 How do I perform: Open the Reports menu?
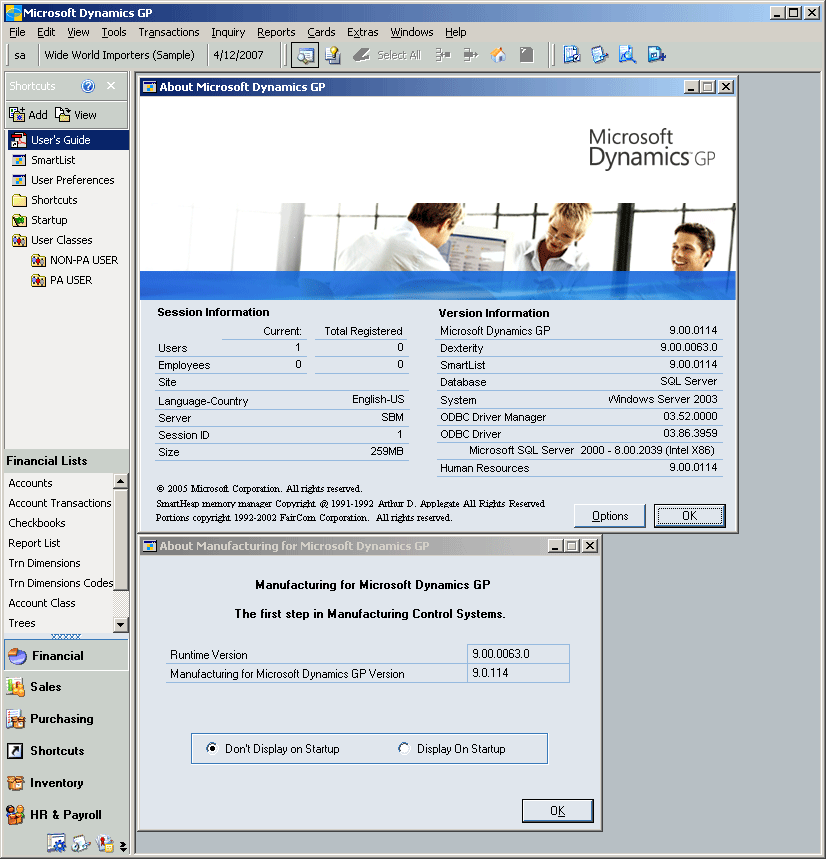tap(276, 32)
